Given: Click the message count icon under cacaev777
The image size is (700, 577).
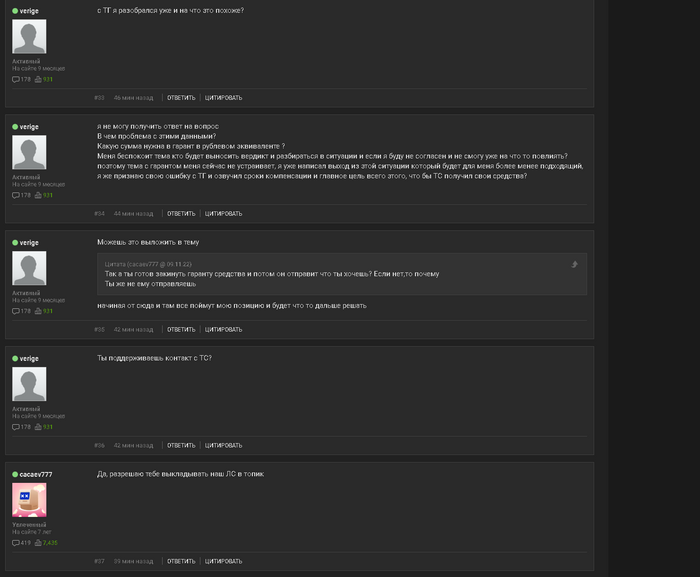Looking at the screenshot, I should (16, 543).
